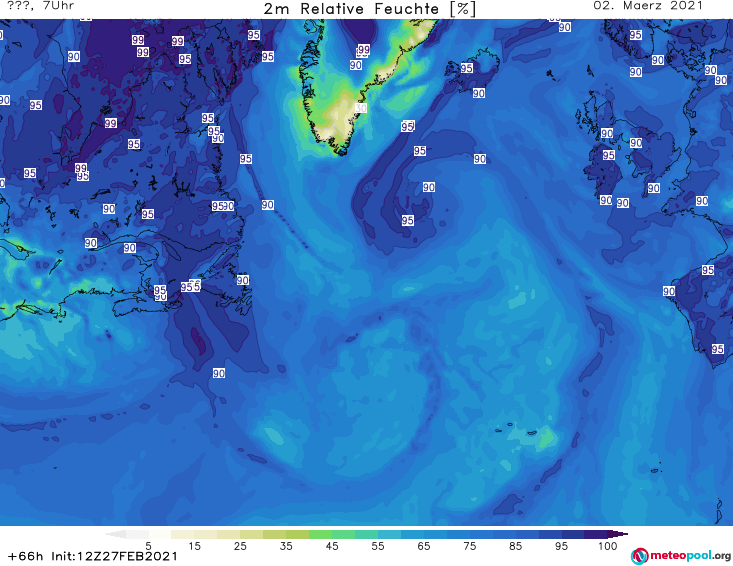Click the '90' label south of Newfoundland in the Atlantic
This screenshot has width=733, height=566.
pos(219,373)
